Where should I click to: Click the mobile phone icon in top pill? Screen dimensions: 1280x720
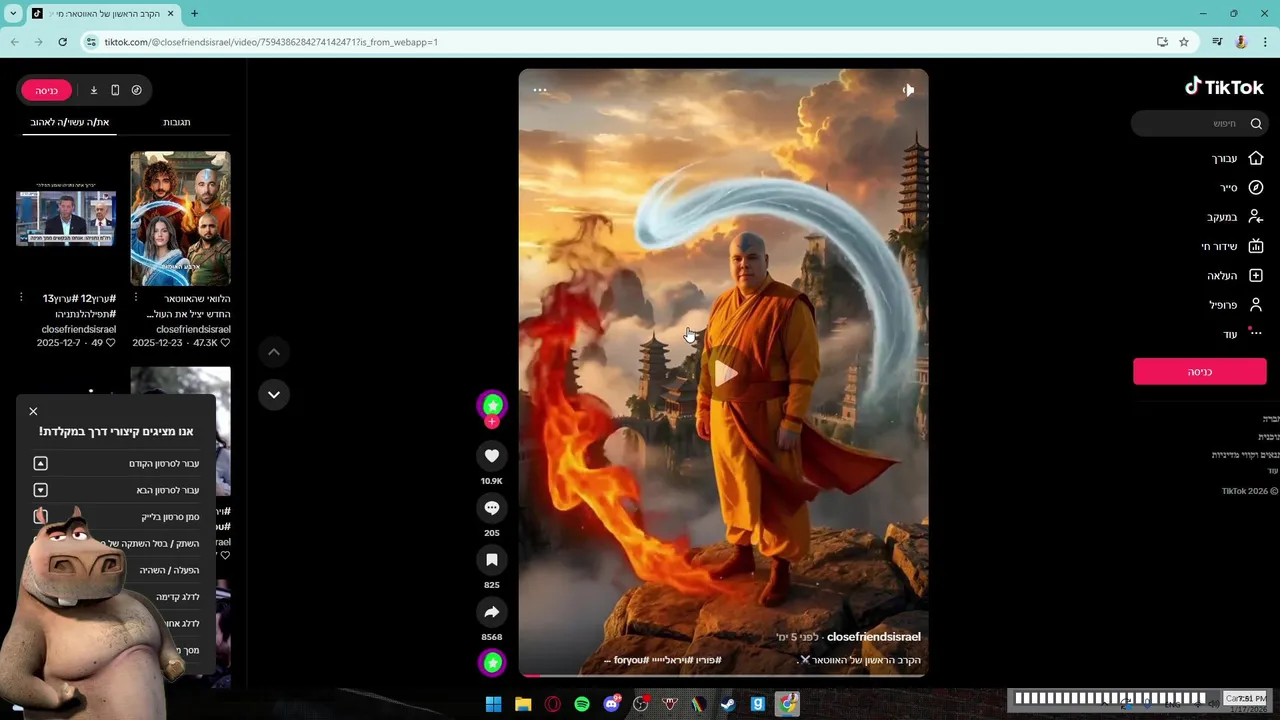(x=115, y=90)
